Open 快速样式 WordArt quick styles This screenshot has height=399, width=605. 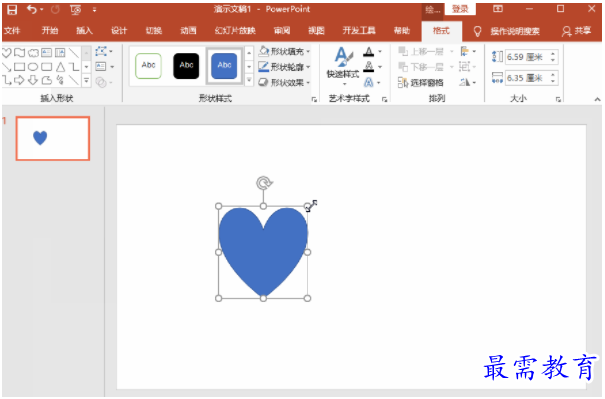click(x=343, y=66)
